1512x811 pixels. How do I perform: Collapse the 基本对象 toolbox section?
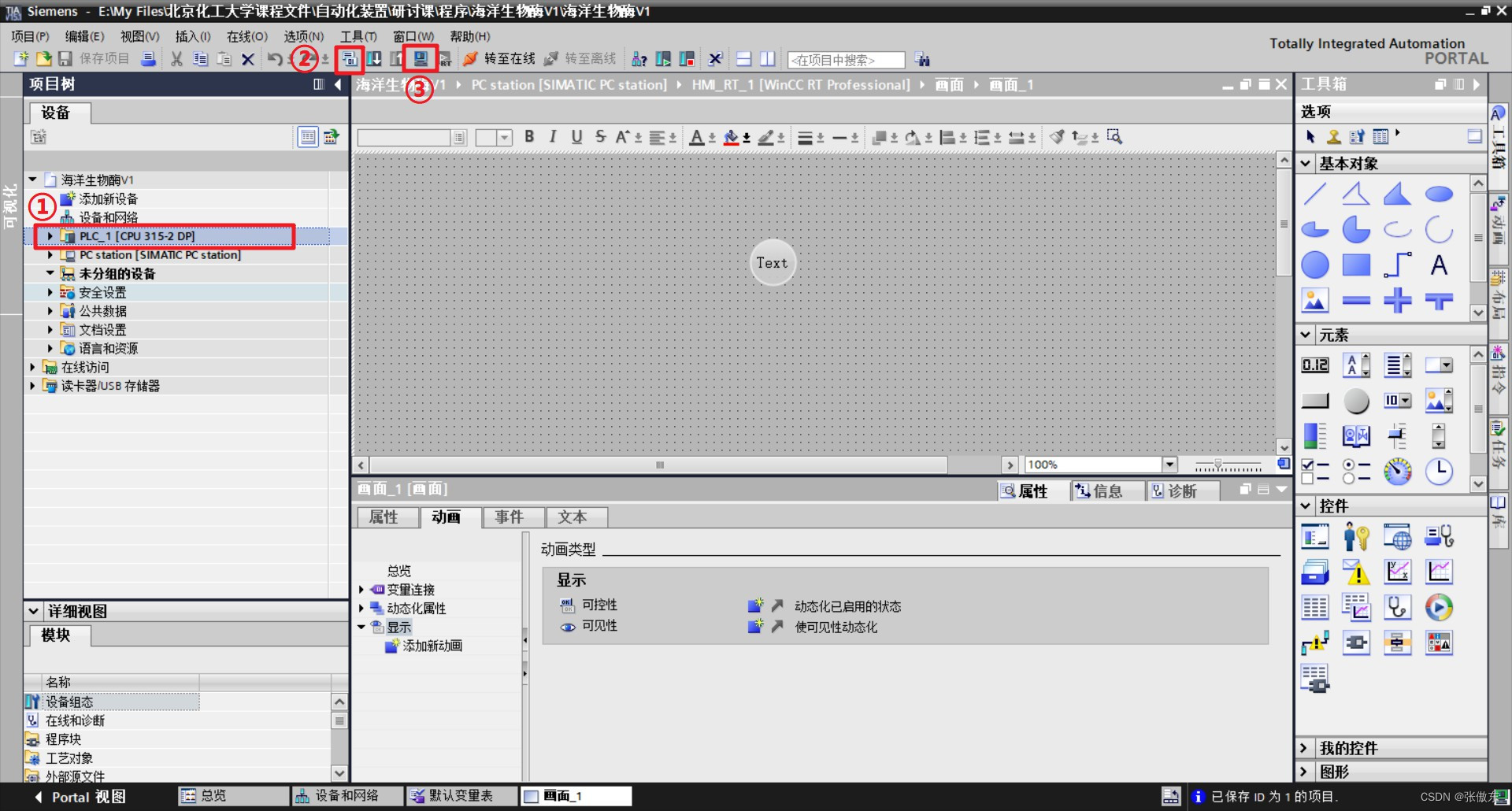pos(1306,164)
